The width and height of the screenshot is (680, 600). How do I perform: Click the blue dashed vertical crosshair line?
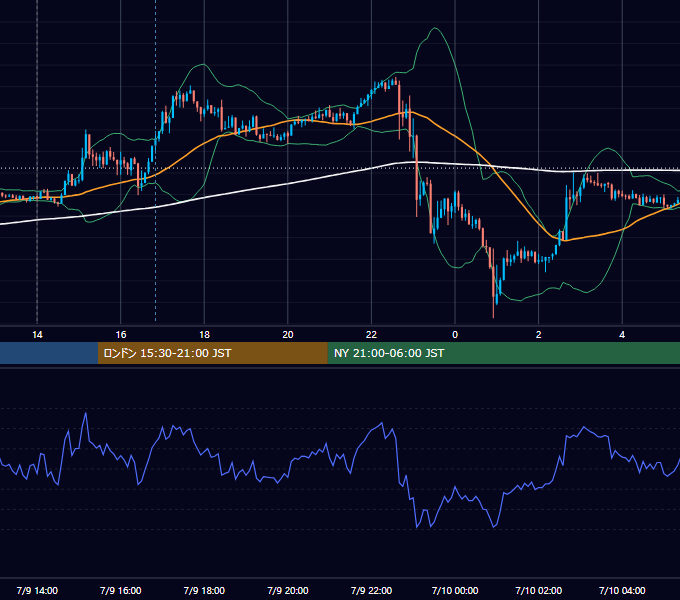tap(156, 160)
